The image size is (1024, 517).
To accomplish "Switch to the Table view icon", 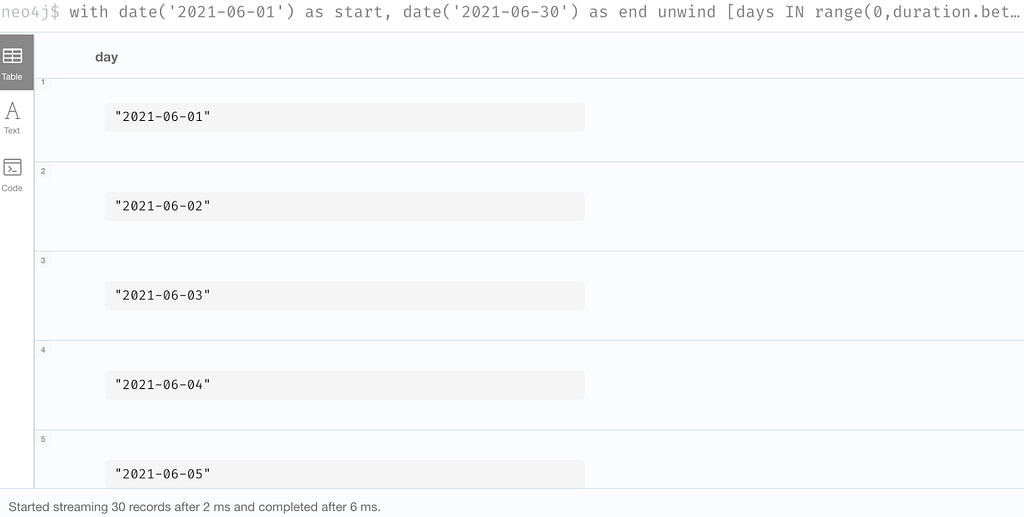I will point(12,56).
